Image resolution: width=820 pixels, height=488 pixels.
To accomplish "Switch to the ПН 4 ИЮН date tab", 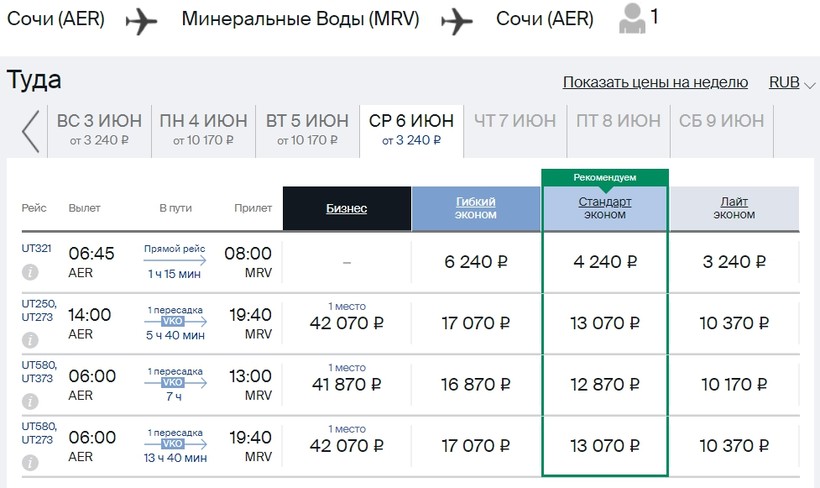I will coord(203,129).
